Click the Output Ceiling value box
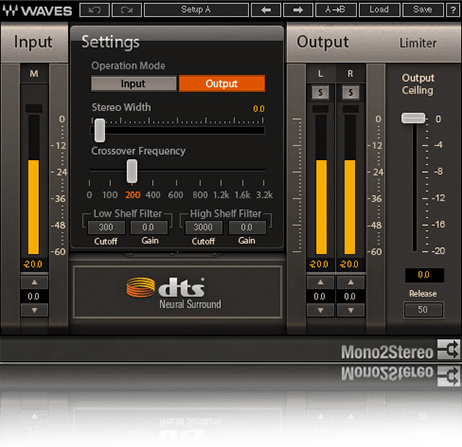The width and height of the screenshot is (462, 447). tap(424, 275)
